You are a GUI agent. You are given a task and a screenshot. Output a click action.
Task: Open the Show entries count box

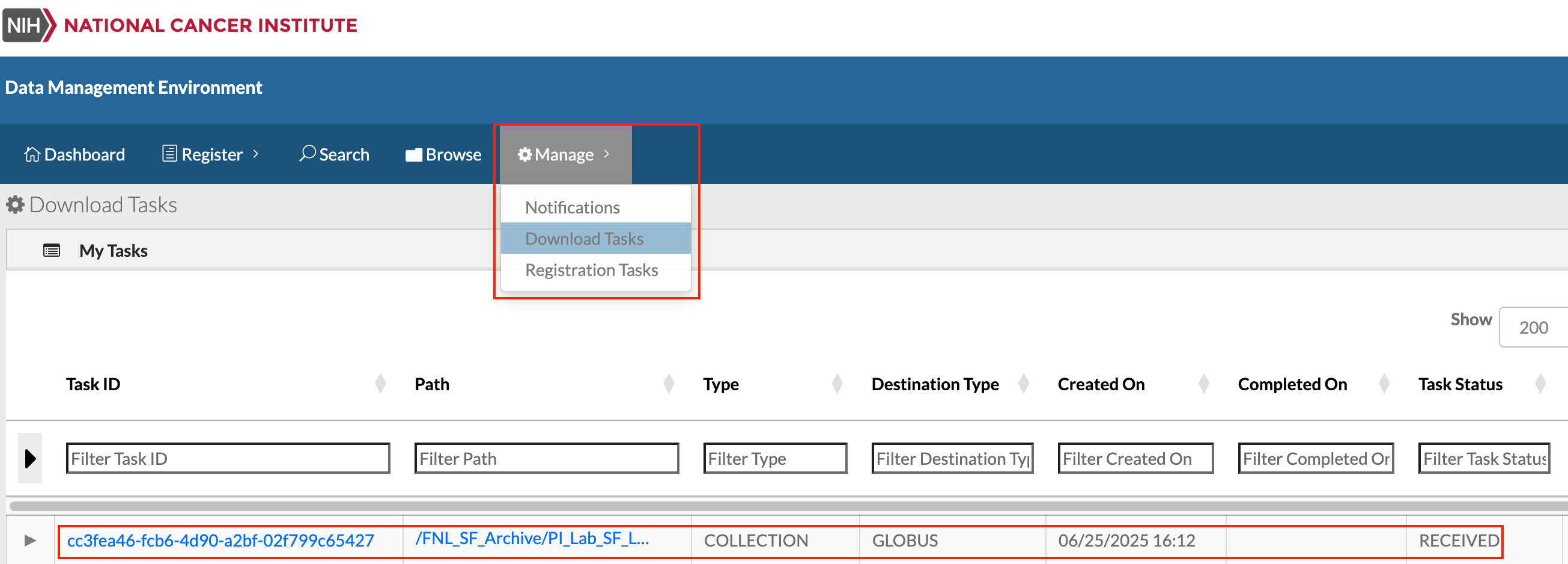click(x=1532, y=327)
